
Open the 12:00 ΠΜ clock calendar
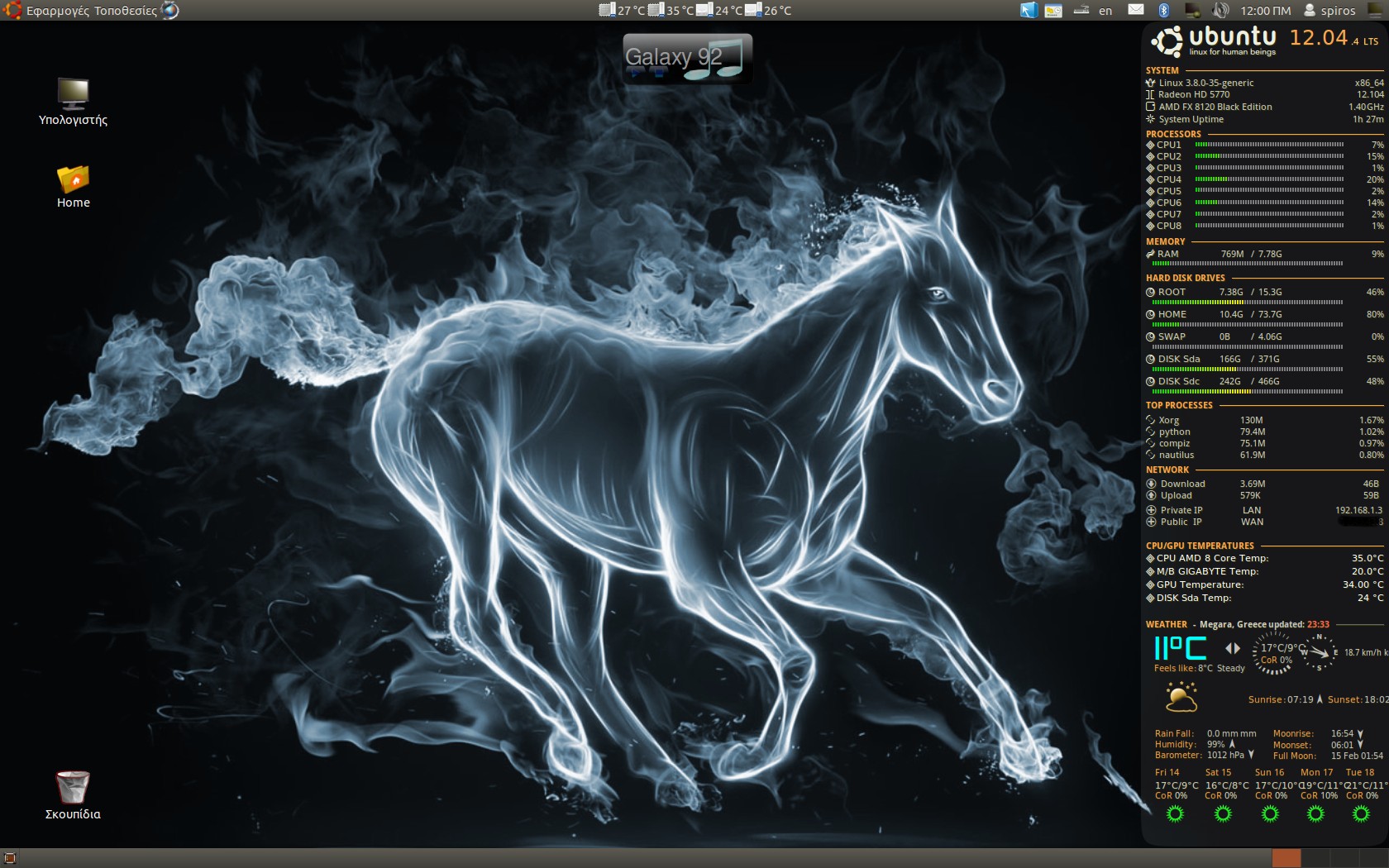click(x=1265, y=11)
